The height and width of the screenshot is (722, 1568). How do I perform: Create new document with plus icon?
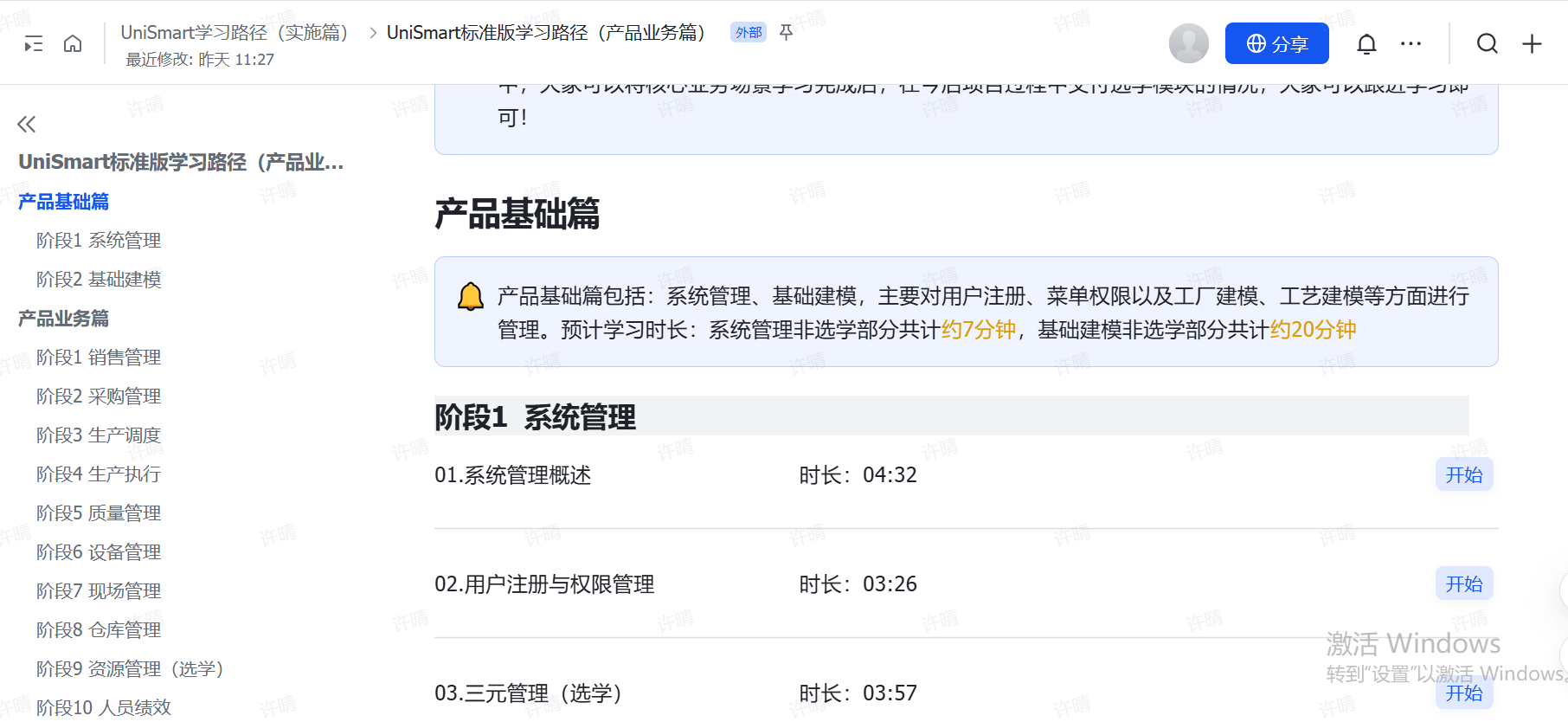(1532, 44)
